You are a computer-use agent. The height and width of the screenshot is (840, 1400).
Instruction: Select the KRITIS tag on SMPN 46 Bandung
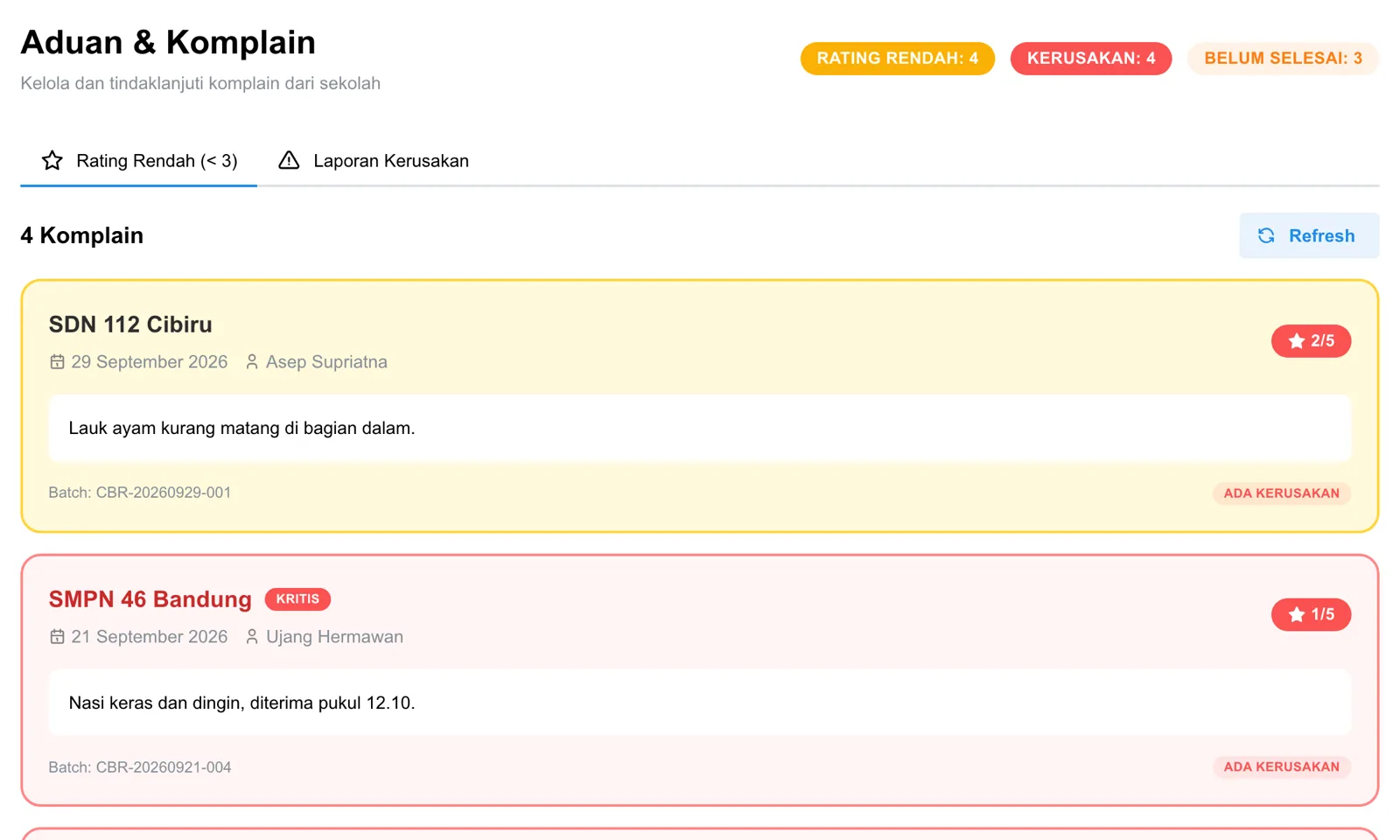point(297,598)
